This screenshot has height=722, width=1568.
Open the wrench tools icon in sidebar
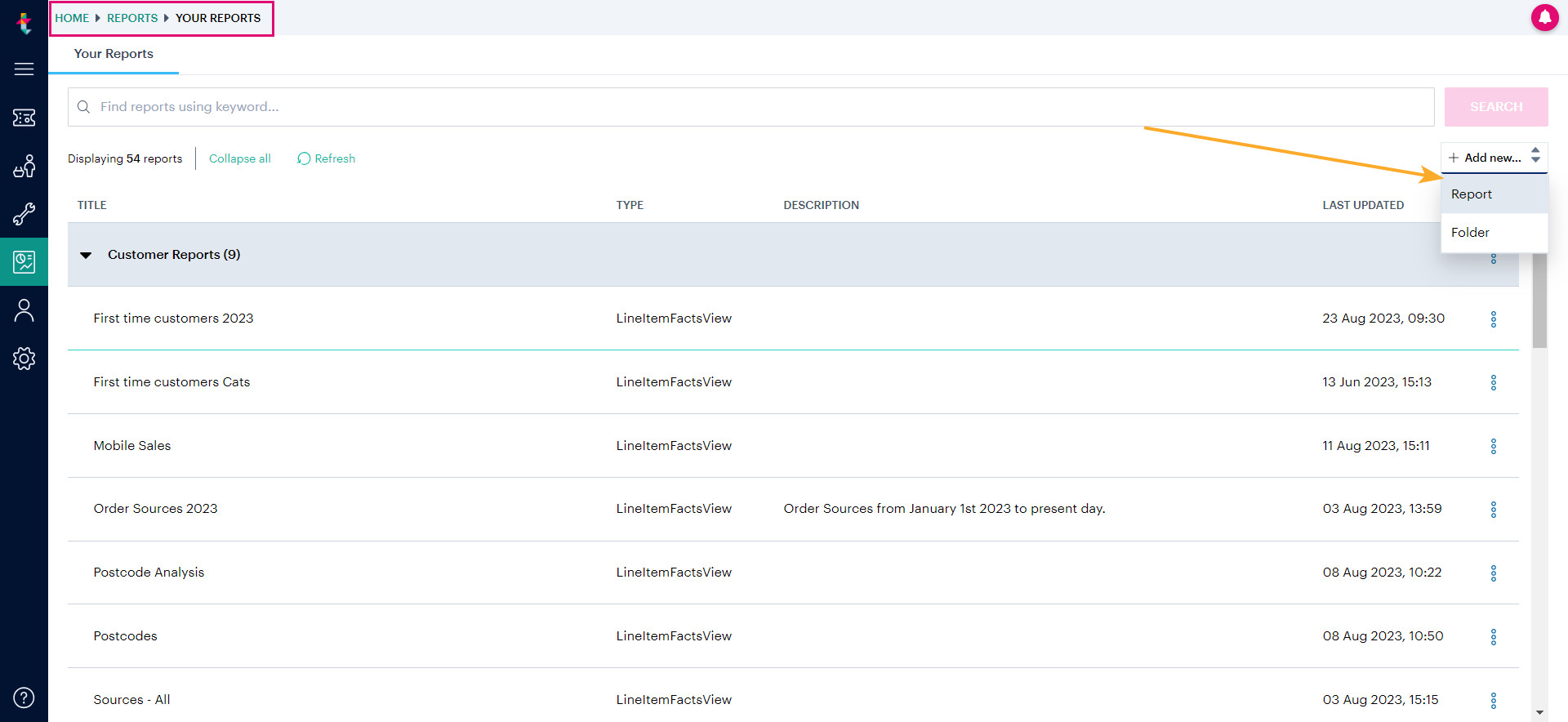[x=24, y=214]
